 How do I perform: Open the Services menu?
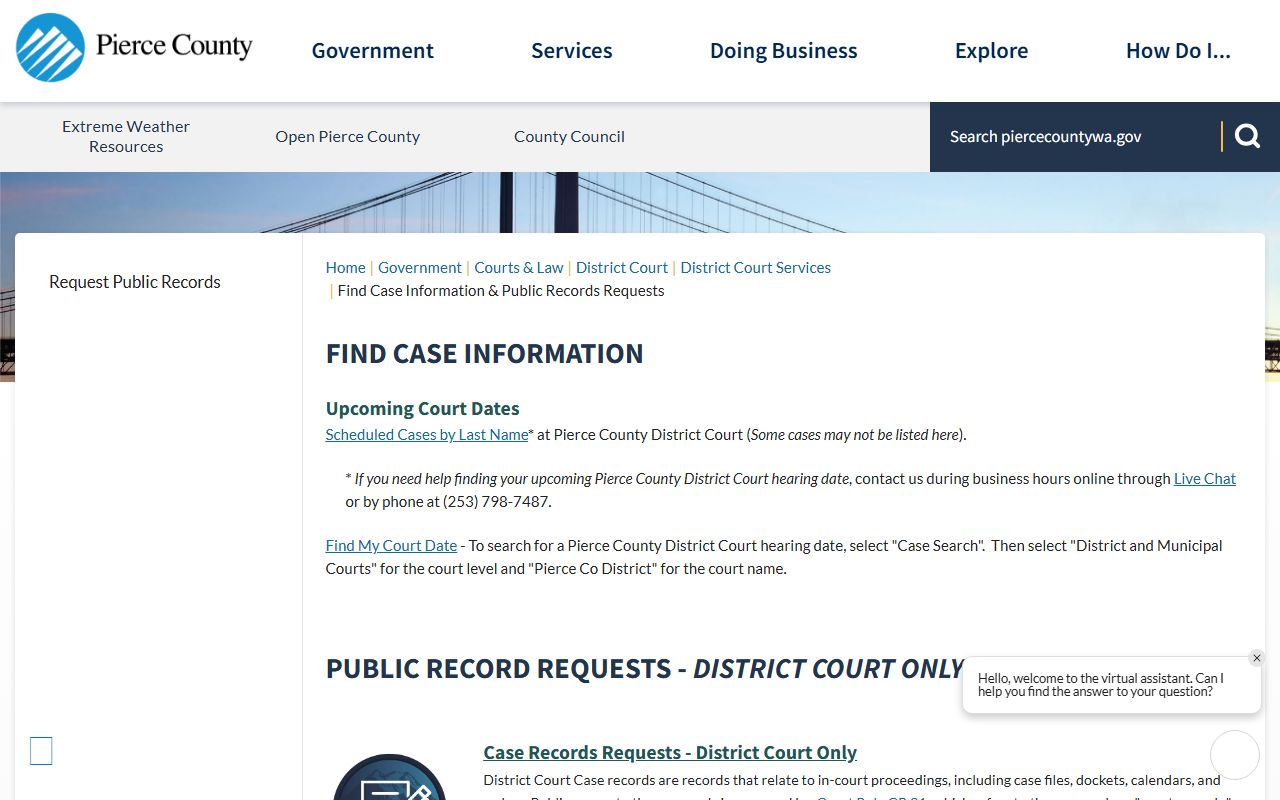[x=571, y=51]
